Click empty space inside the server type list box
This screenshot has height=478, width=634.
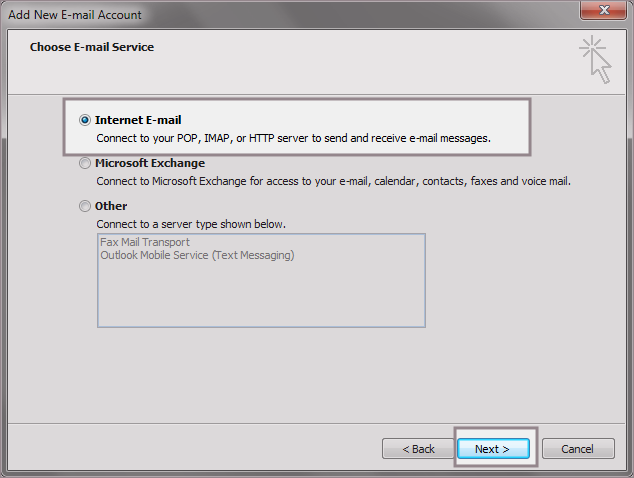click(x=260, y=296)
